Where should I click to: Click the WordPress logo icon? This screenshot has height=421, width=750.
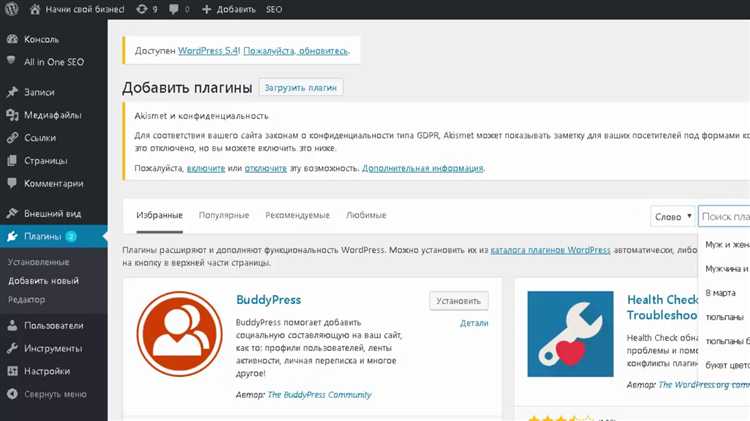(11, 9)
